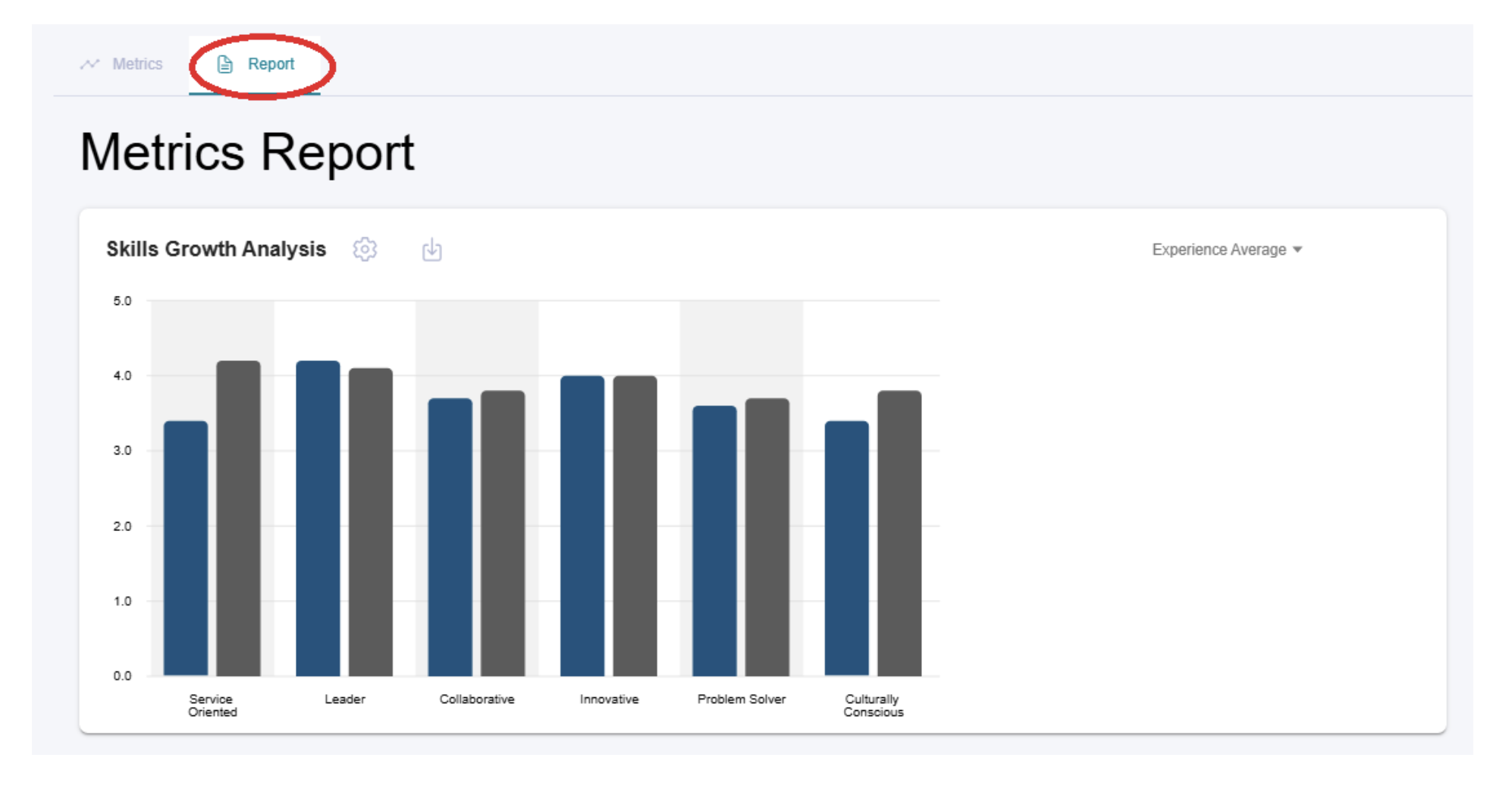The width and height of the screenshot is (1512, 789).
Task: Click the Metrics line-chart icon
Action: (90, 64)
